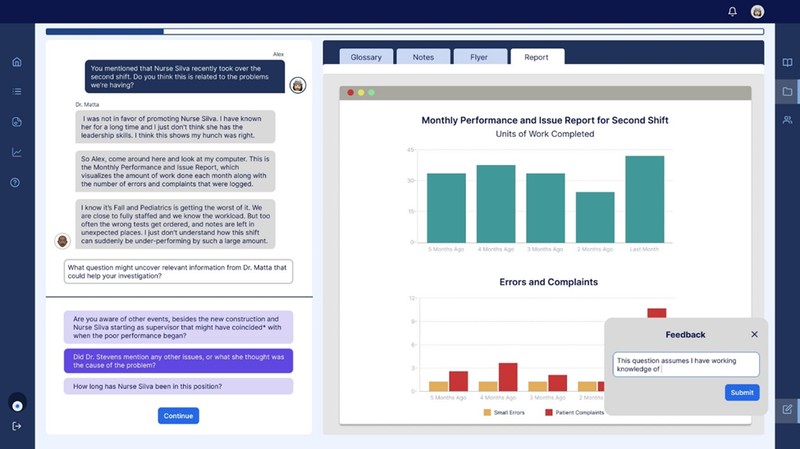
Task: Open the folder icon in right sidebar
Action: pyautogui.click(x=787, y=92)
